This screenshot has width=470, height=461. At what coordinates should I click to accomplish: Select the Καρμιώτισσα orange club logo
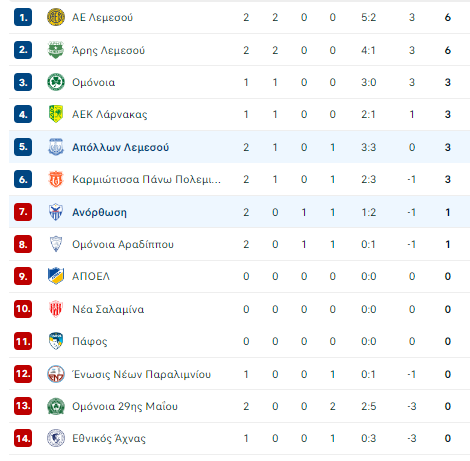point(56,179)
